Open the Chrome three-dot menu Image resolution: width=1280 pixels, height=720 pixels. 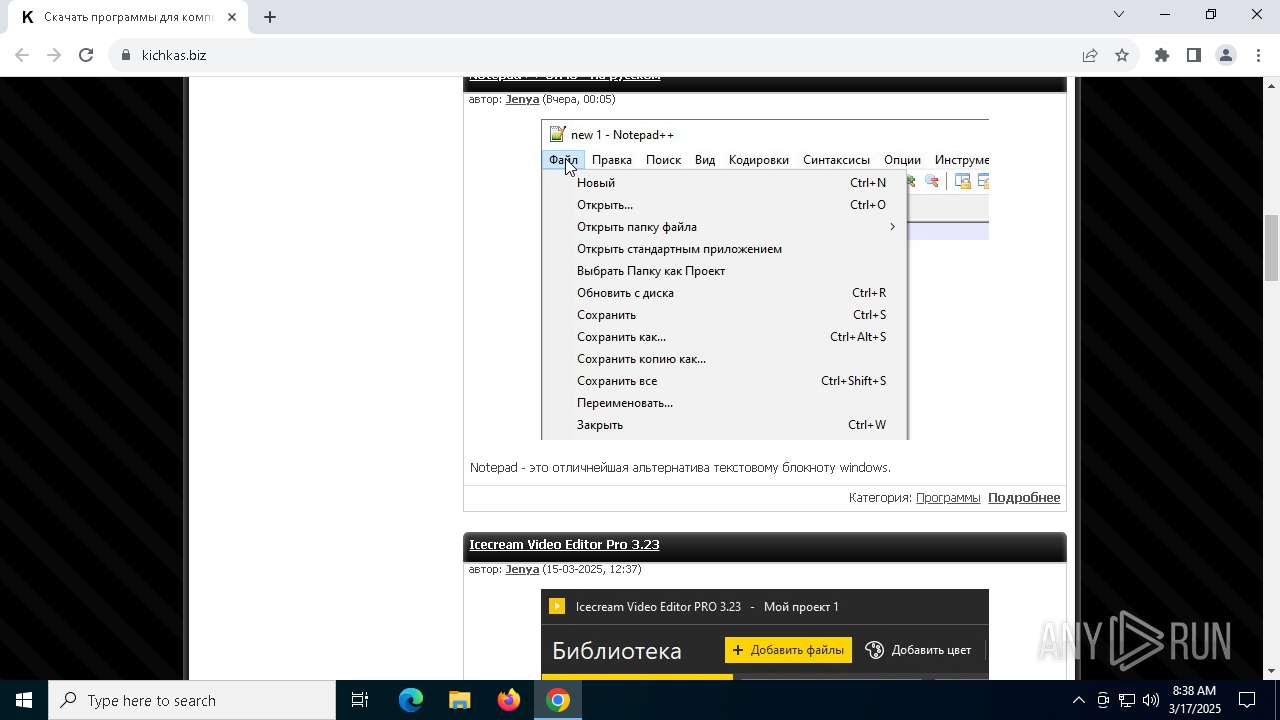1258,55
